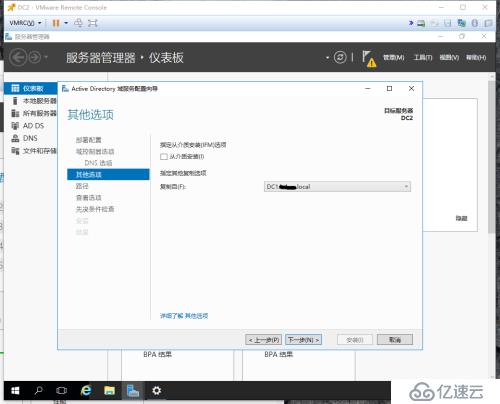Click the rightmost VMRC device icon
This screenshot has height=404, width=500.
(488, 23)
